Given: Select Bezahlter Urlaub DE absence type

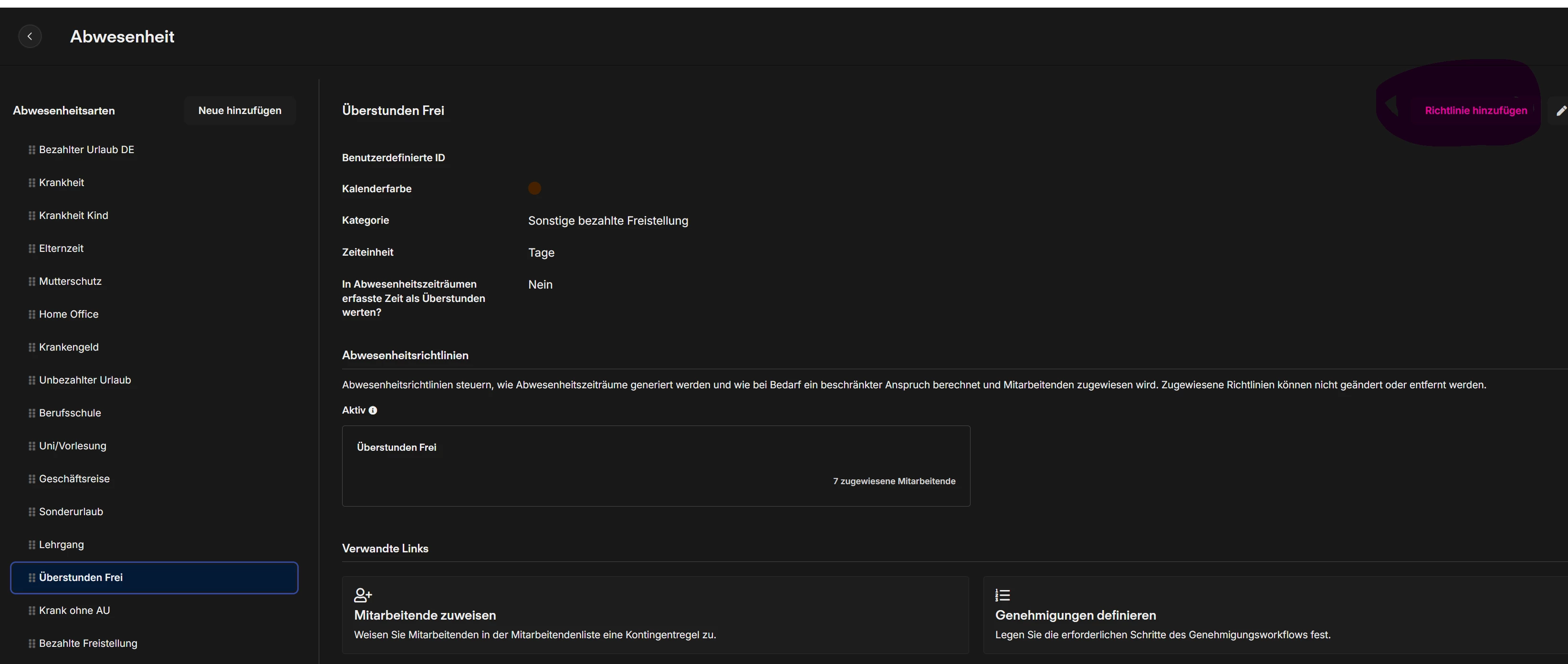Looking at the screenshot, I should (86, 150).
